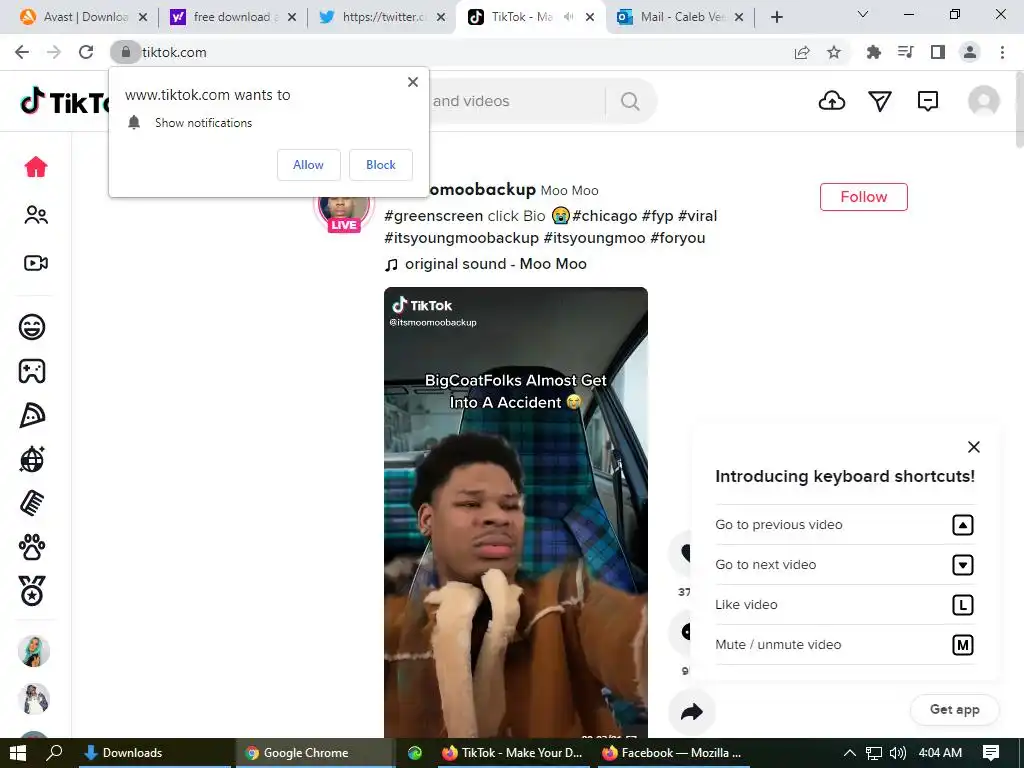Open the For You home icon in sidebar
Viewport: 1024px width, 768px height.
(36, 167)
